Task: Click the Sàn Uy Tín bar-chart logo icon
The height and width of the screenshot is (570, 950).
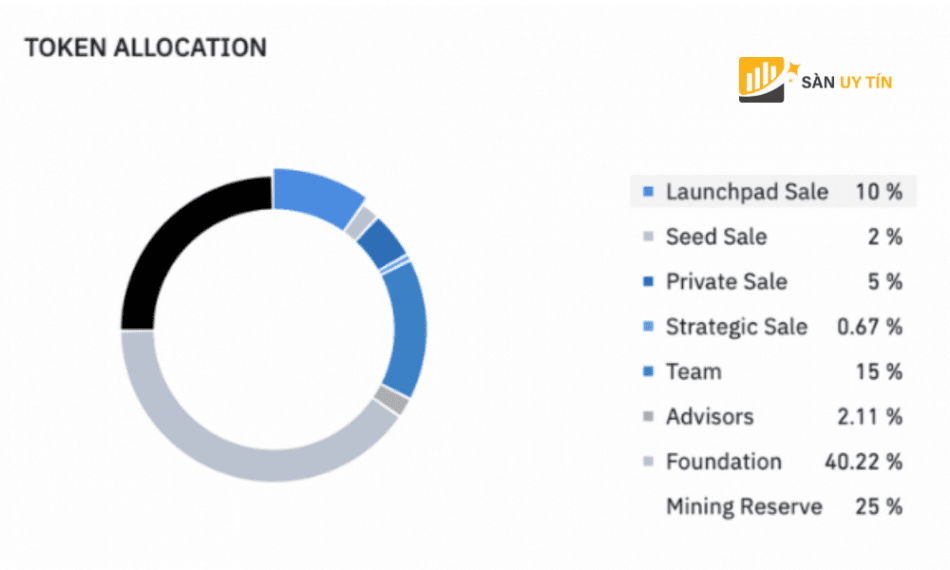Action: point(764,78)
